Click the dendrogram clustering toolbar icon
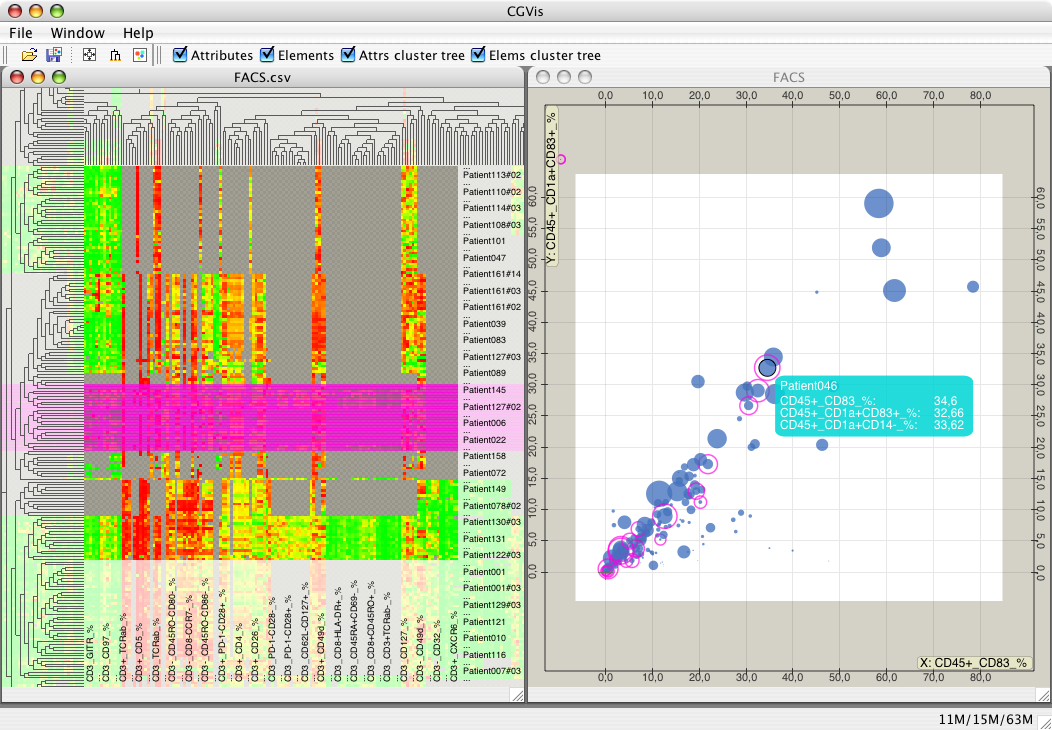 pos(115,55)
